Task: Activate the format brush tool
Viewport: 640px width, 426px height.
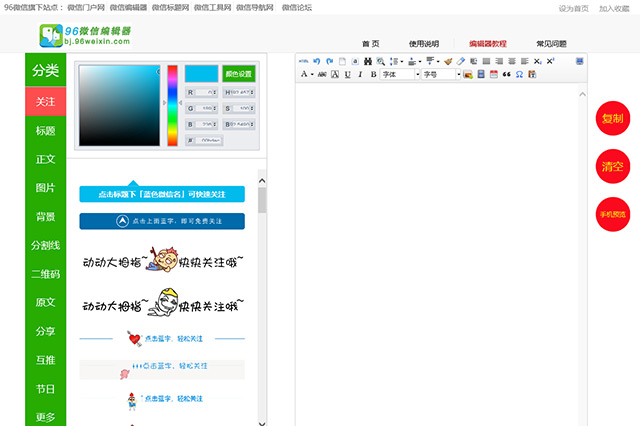Action: coord(448,61)
